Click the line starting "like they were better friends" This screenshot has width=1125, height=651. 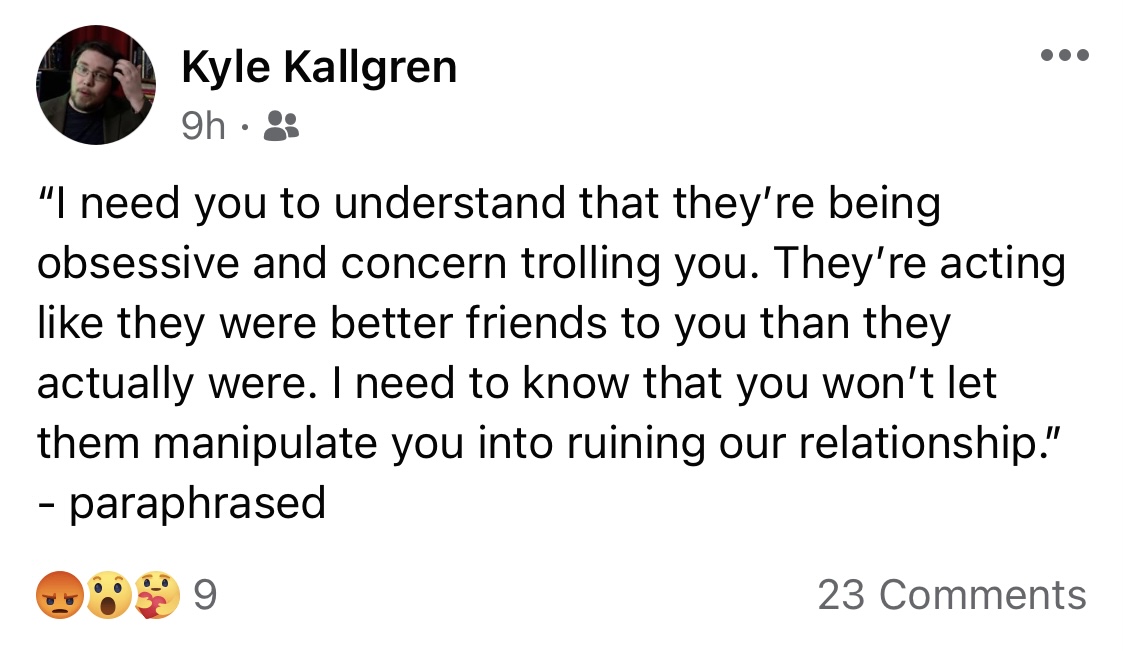(x=494, y=324)
